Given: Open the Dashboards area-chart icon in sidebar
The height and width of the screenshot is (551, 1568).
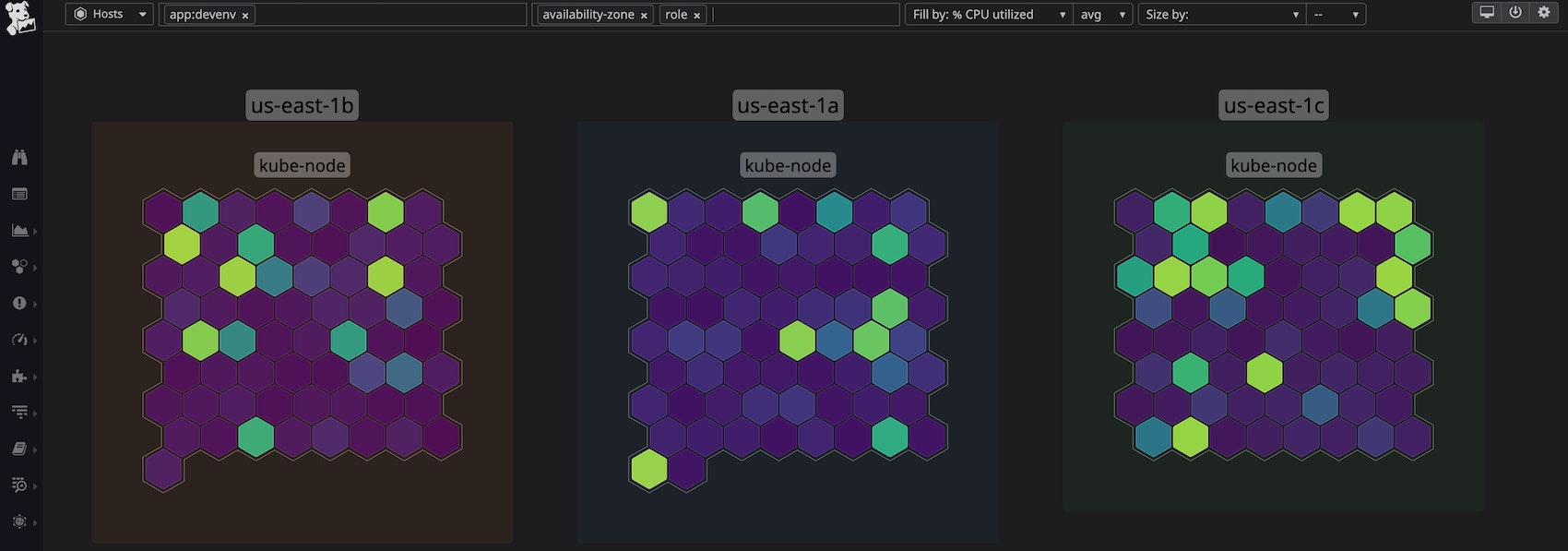Looking at the screenshot, I should (x=19, y=230).
